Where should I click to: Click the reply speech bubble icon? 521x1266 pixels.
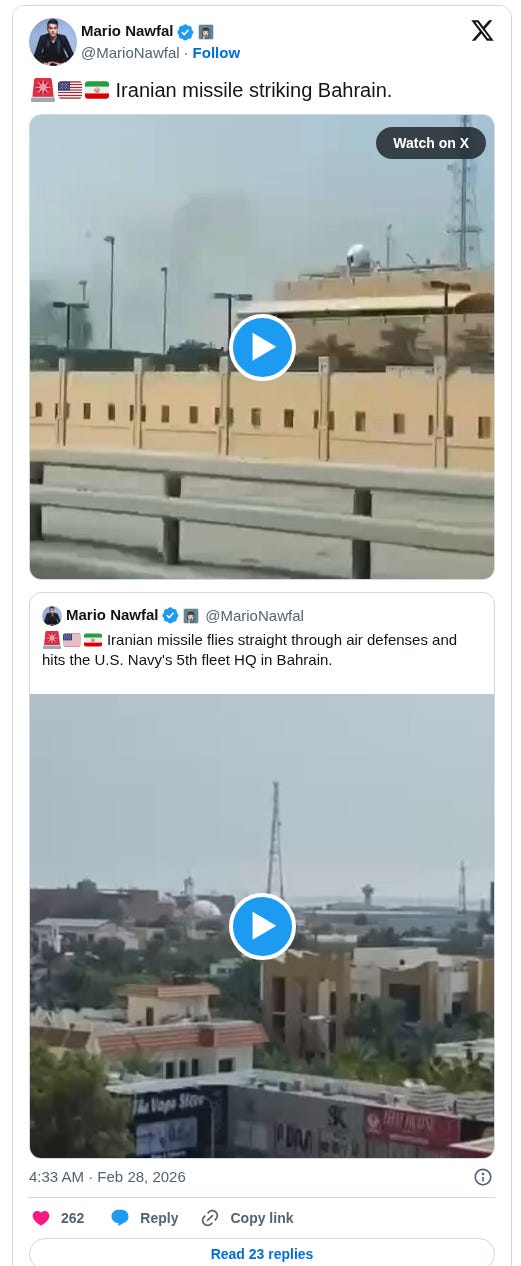pos(120,1218)
